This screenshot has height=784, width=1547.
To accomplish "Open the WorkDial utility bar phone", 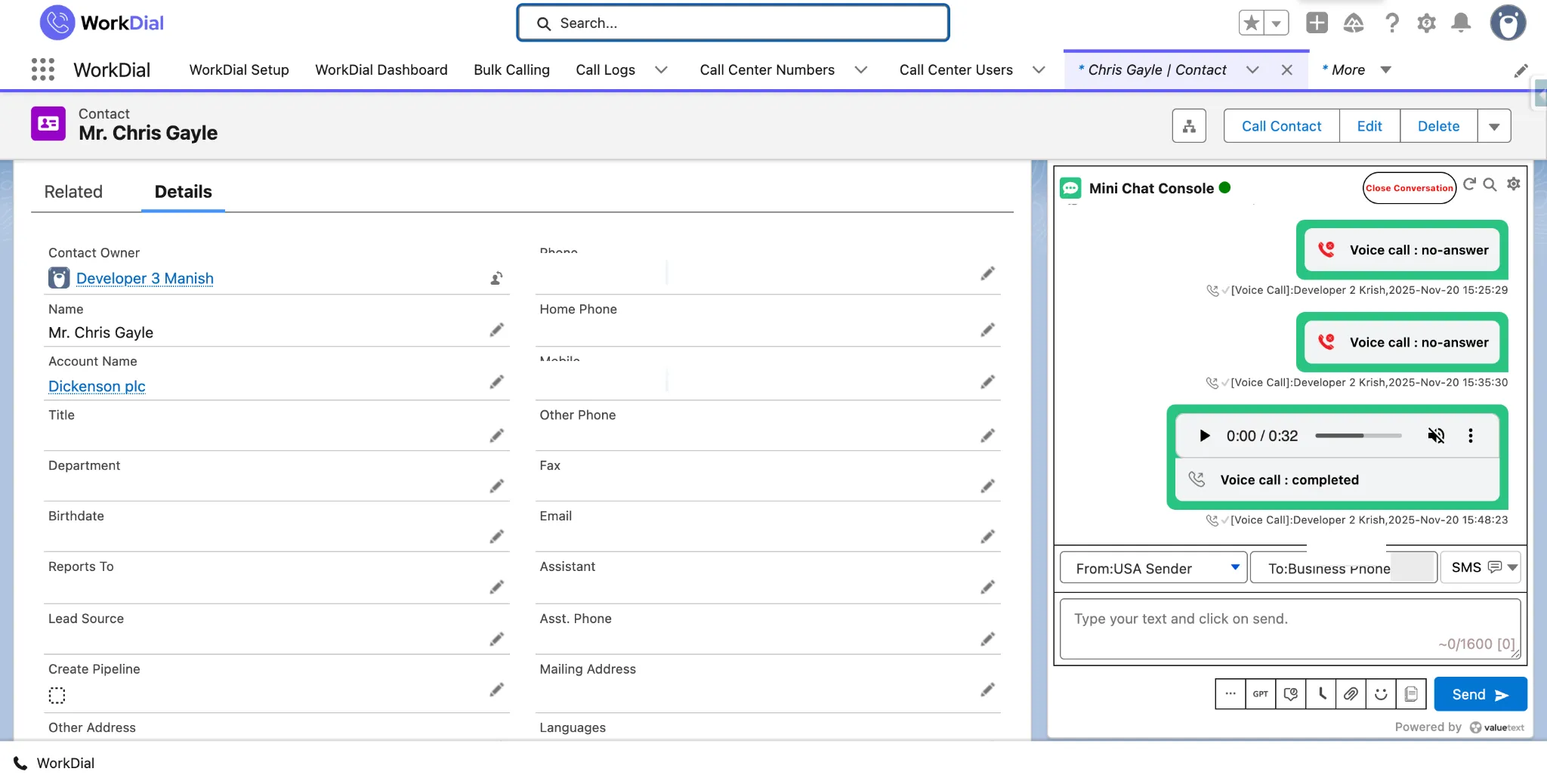I will coord(54,764).
